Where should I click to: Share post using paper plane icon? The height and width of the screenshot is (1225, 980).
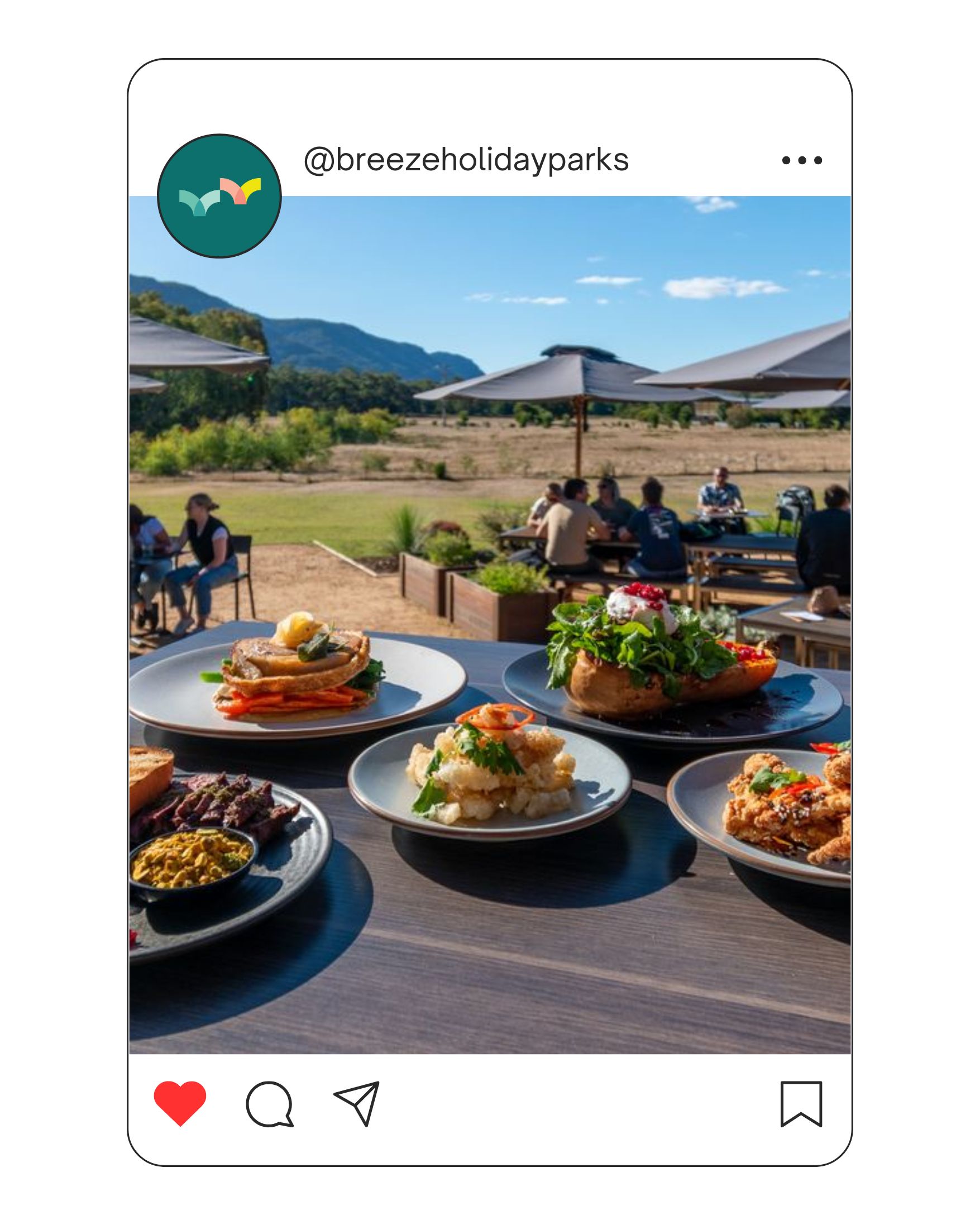coord(357,1103)
